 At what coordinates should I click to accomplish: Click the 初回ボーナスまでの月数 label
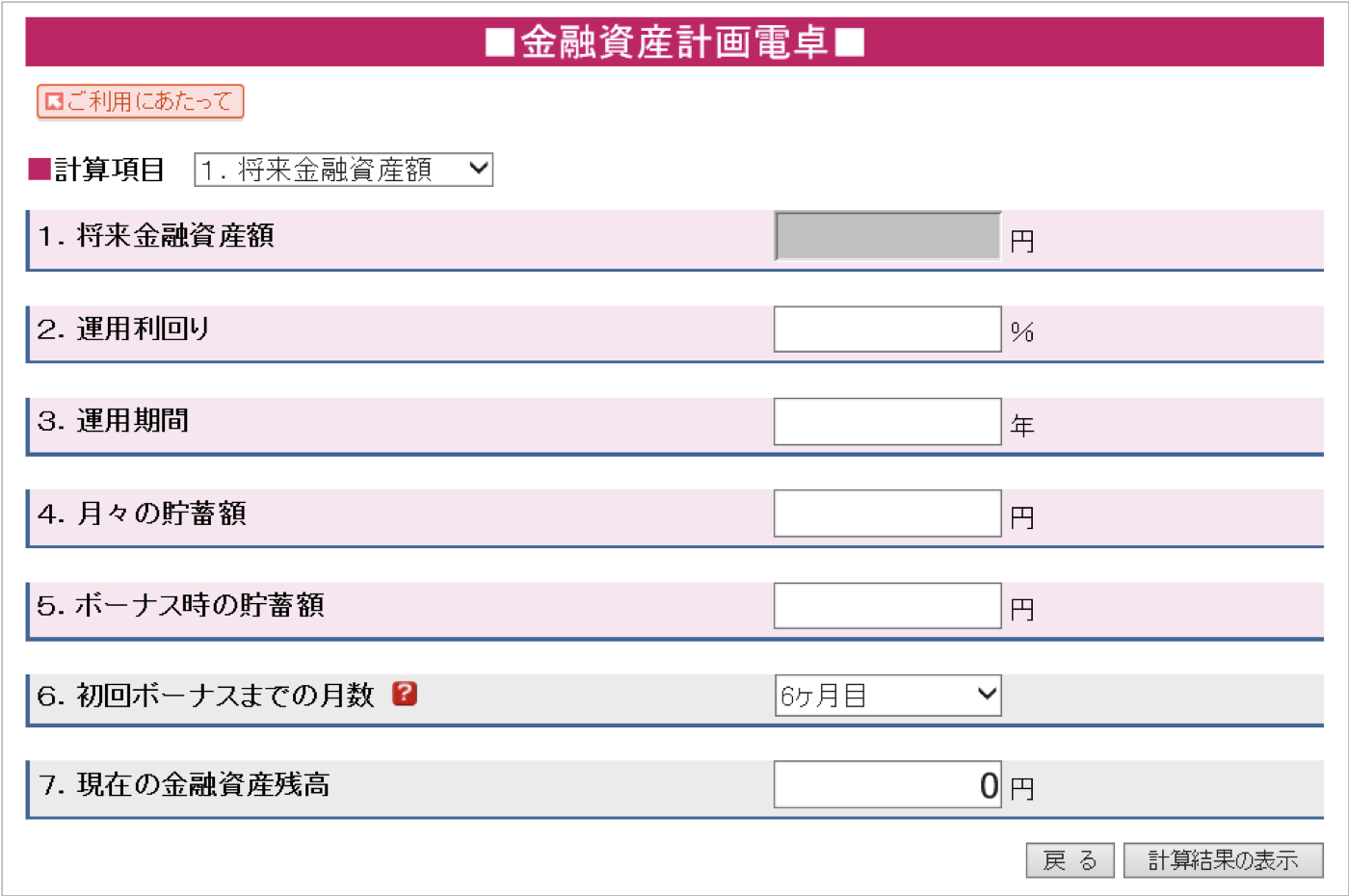coord(205,695)
